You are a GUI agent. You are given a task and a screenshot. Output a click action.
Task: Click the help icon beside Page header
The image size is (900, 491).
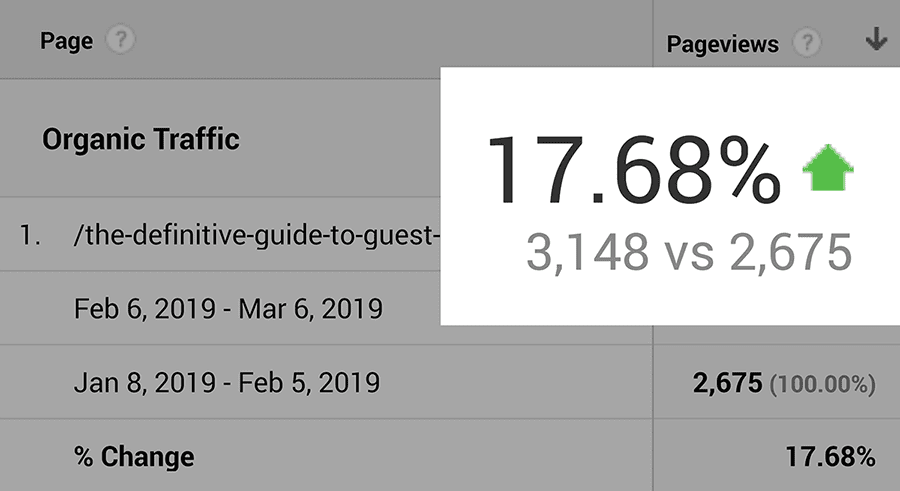121,41
